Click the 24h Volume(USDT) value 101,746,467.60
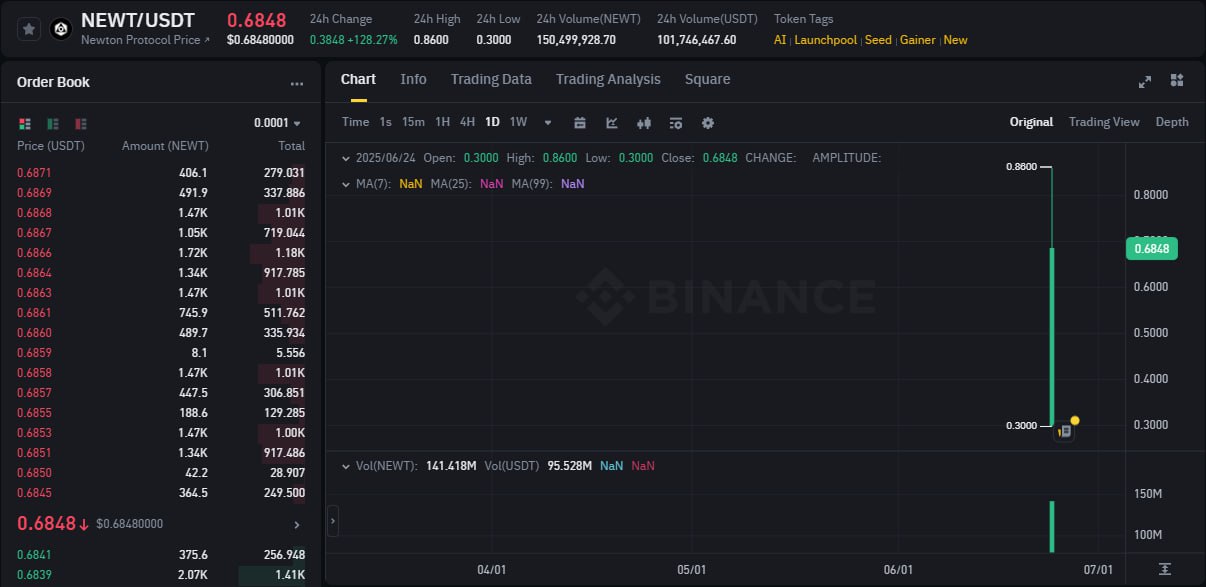Viewport: 1206px width, 587px height. pyautogui.click(x=696, y=40)
